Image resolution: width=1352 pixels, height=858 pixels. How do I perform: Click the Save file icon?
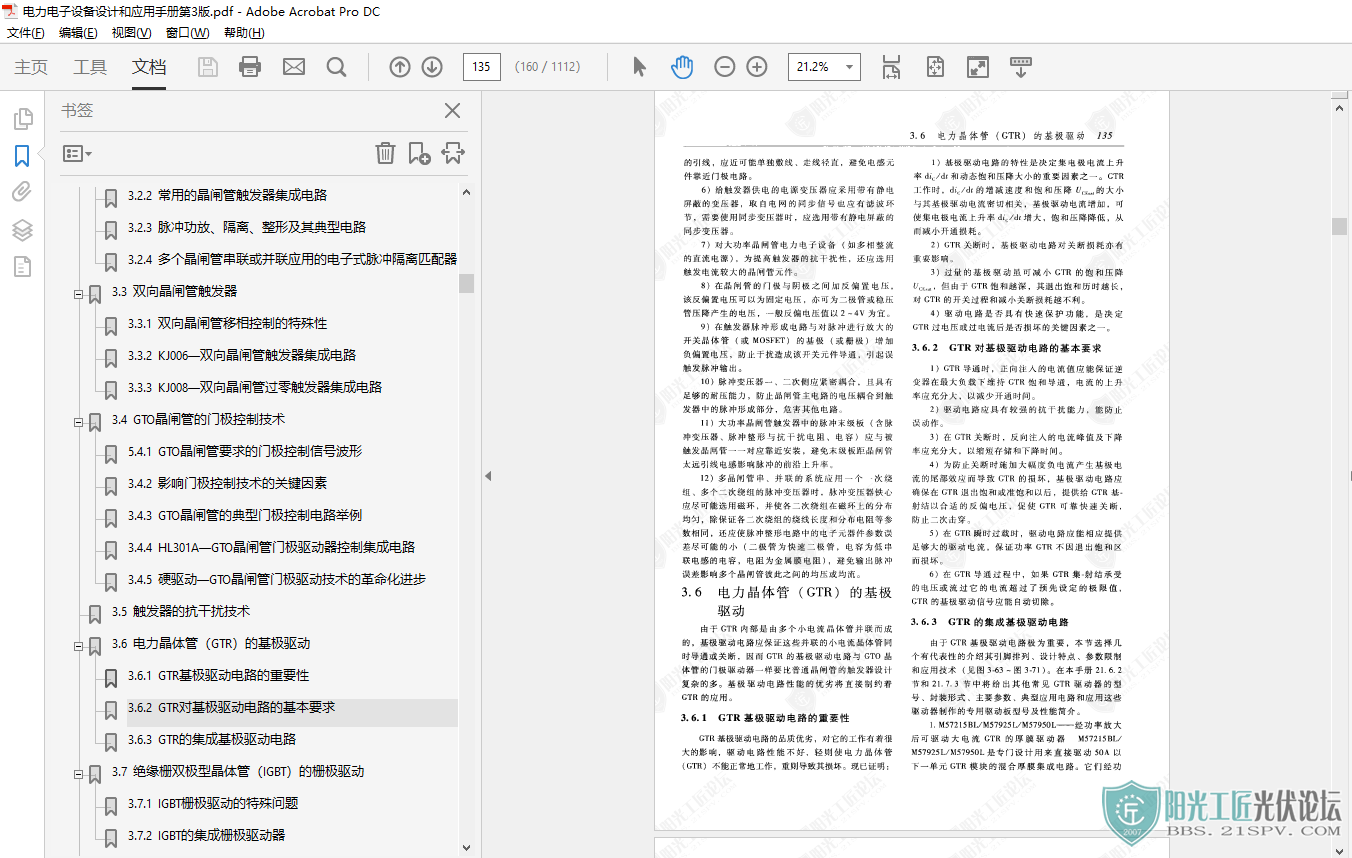point(208,67)
